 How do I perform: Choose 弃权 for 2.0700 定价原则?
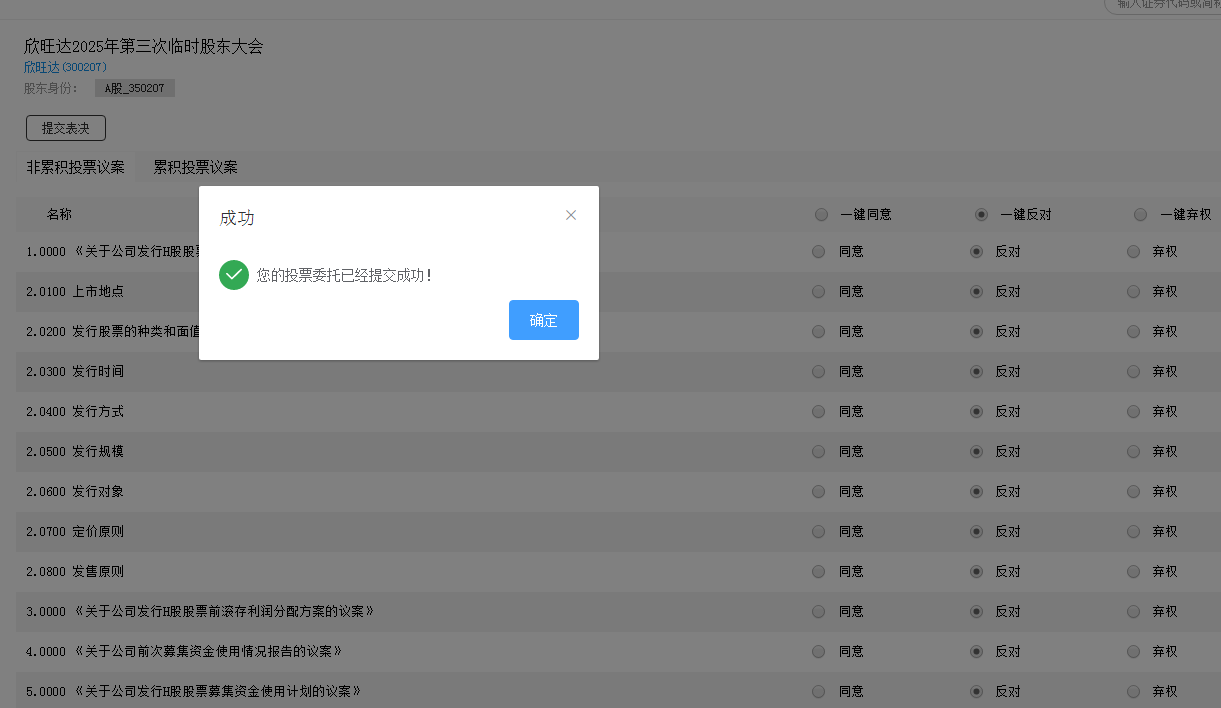(x=1133, y=531)
